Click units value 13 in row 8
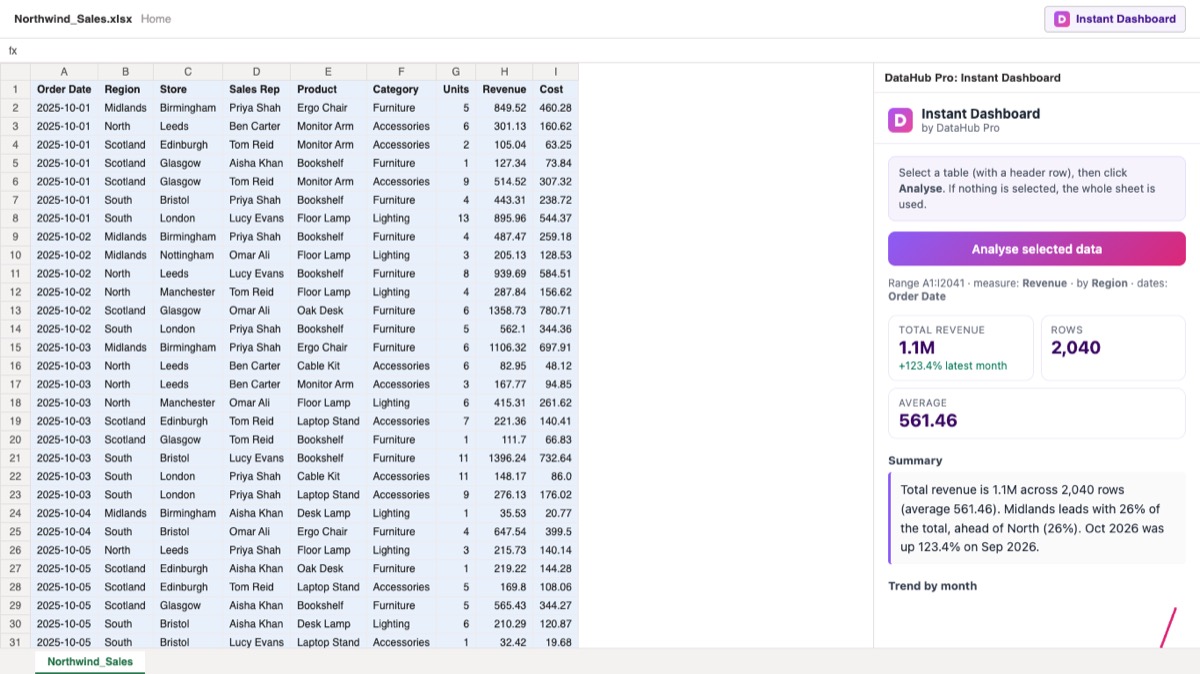Image resolution: width=1200 pixels, height=674 pixels. pos(456,218)
